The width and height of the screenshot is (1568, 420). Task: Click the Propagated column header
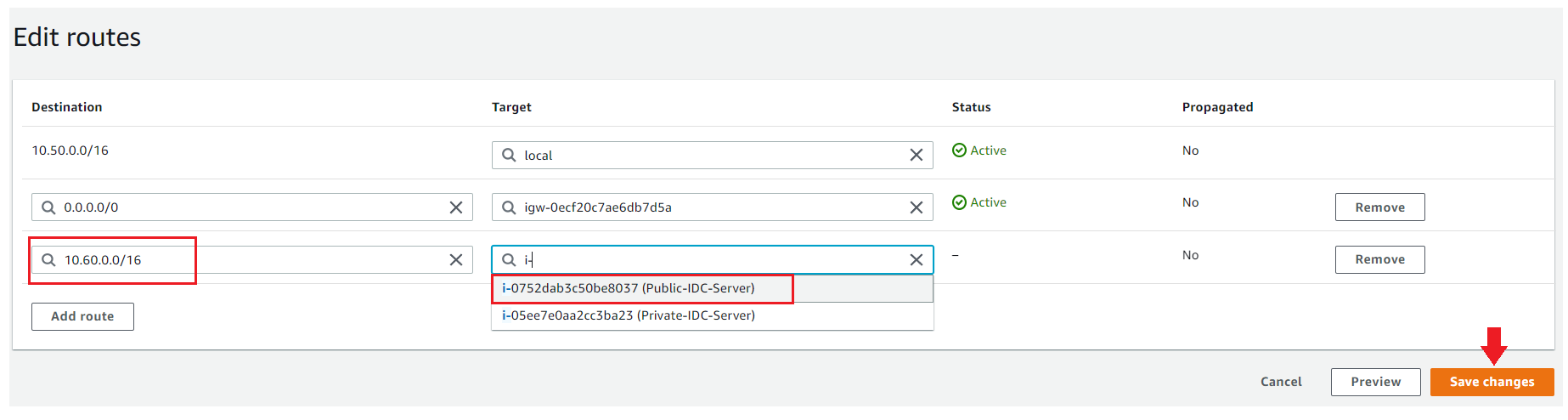(1217, 107)
